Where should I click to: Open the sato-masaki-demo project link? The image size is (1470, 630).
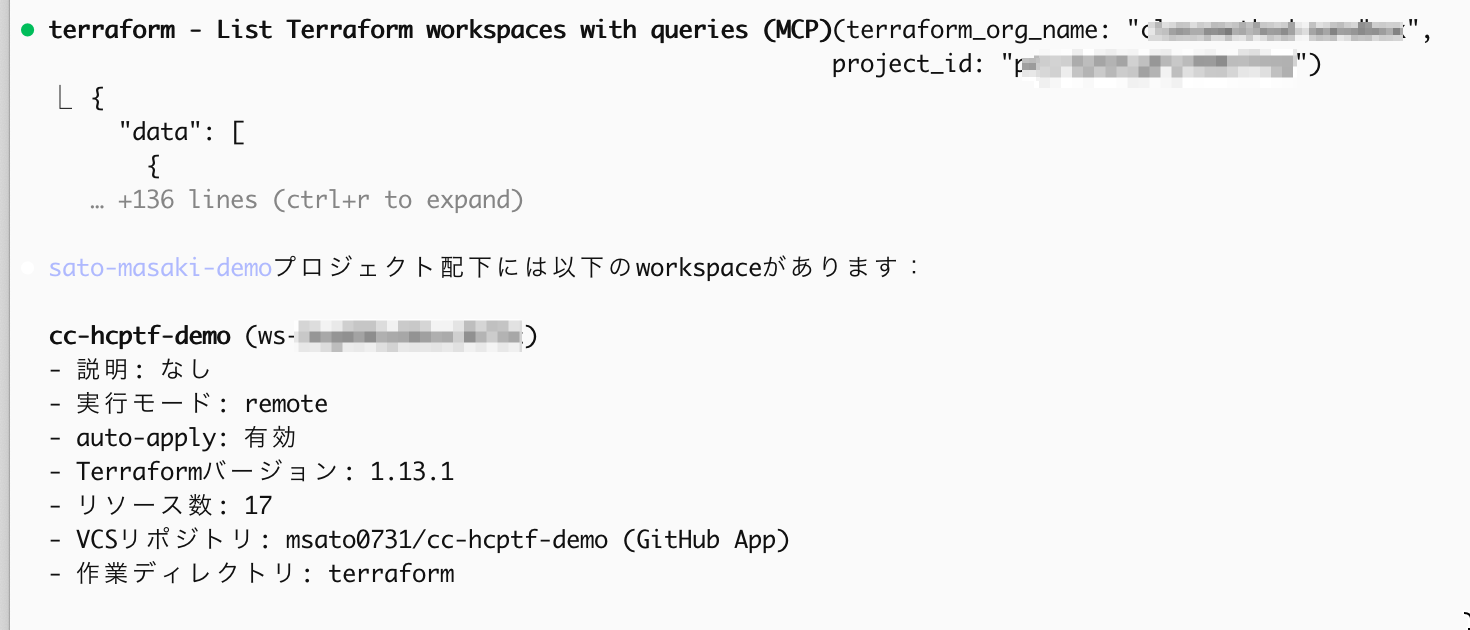pos(160,268)
